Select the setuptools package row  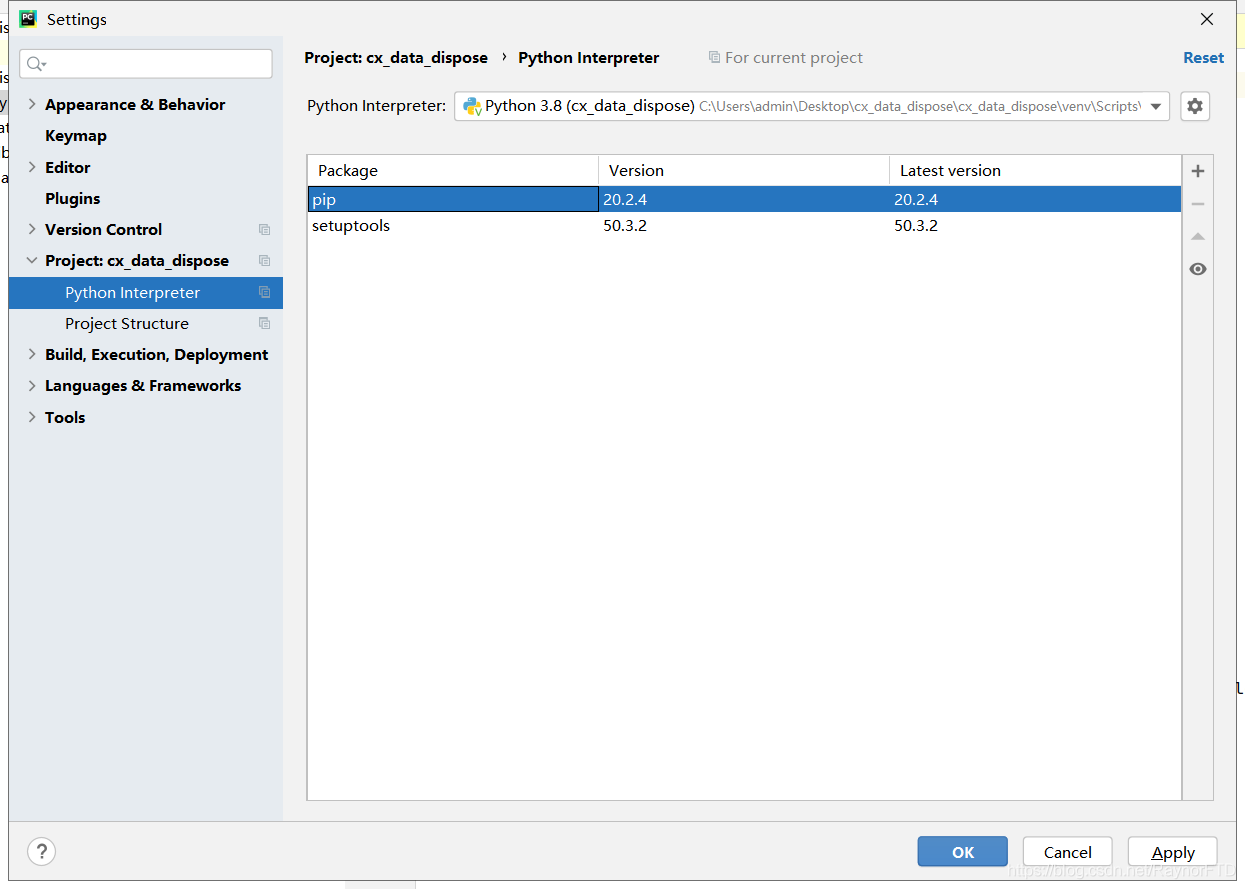coord(744,226)
